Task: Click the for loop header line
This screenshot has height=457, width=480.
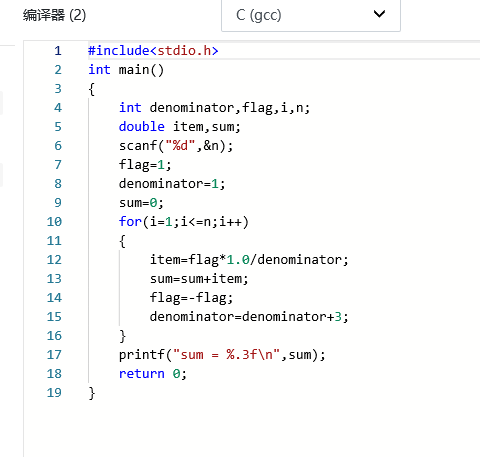Action: [184, 222]
